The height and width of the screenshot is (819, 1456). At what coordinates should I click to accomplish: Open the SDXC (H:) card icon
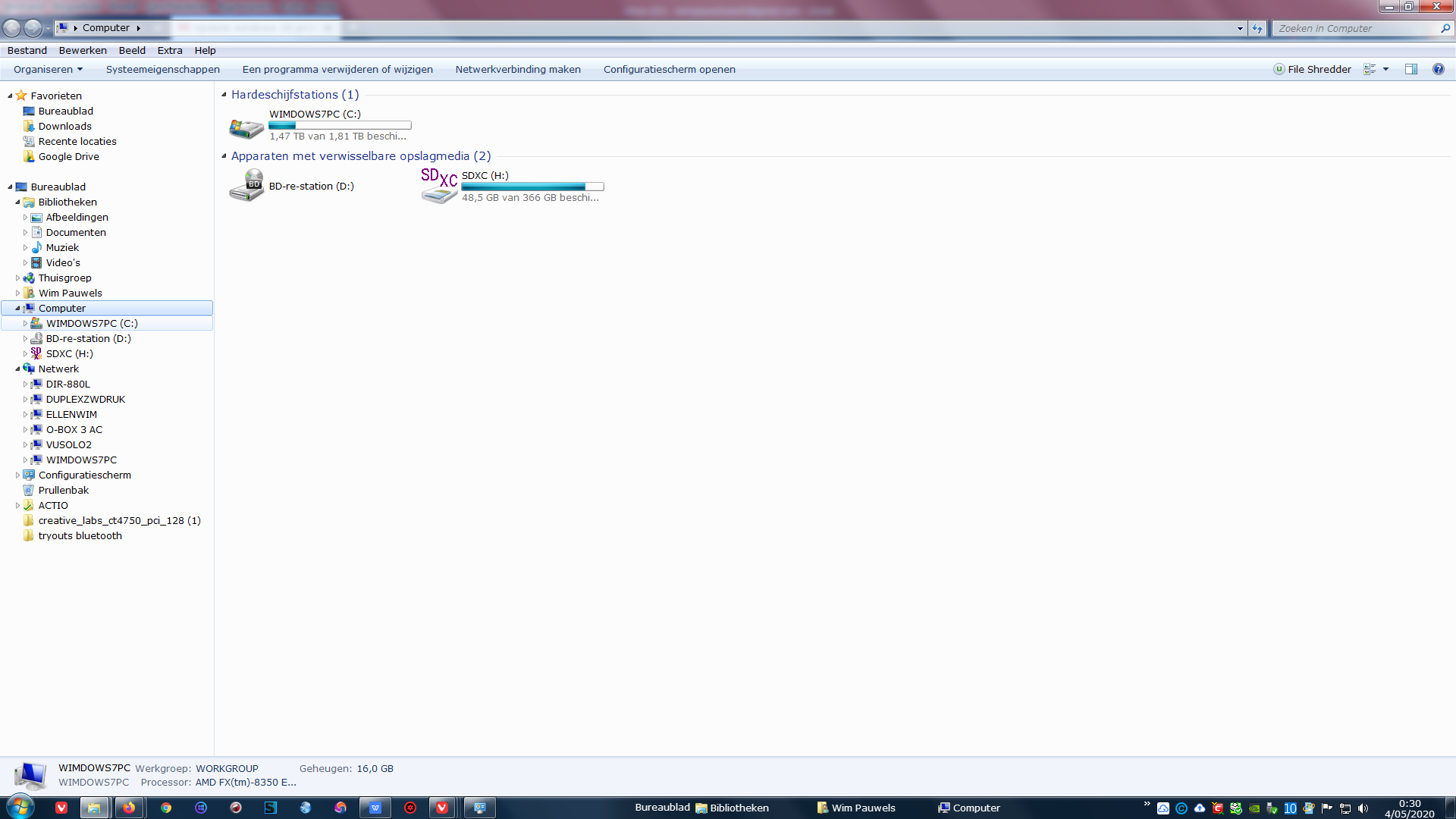[x=439, y=186]
